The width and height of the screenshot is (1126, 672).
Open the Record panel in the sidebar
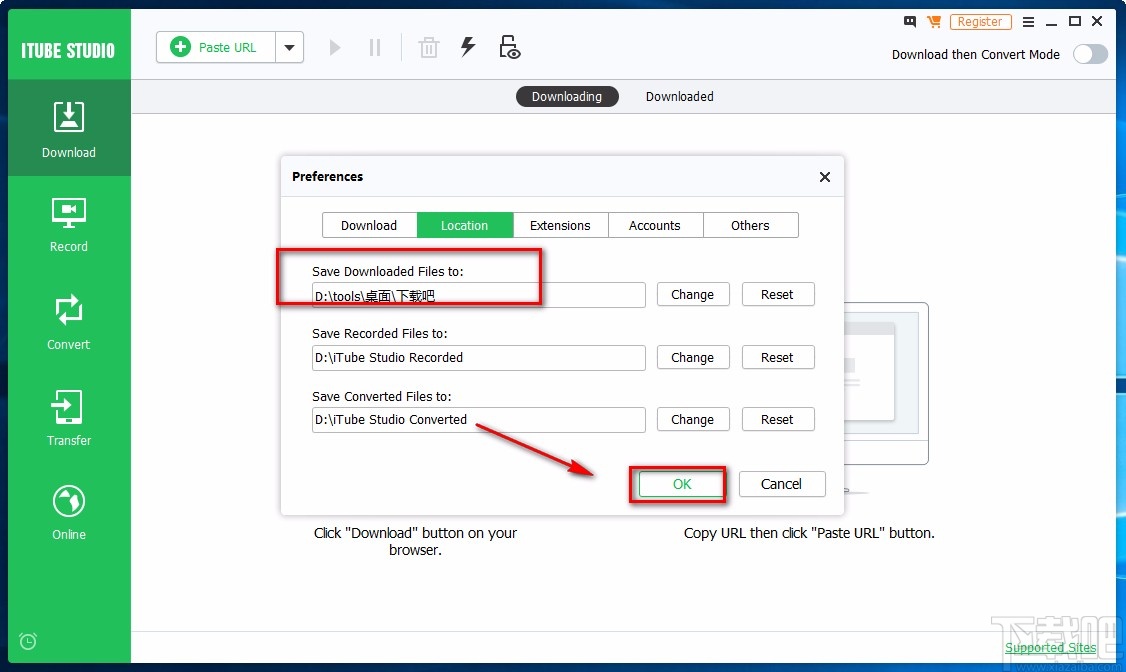point(68,222)
